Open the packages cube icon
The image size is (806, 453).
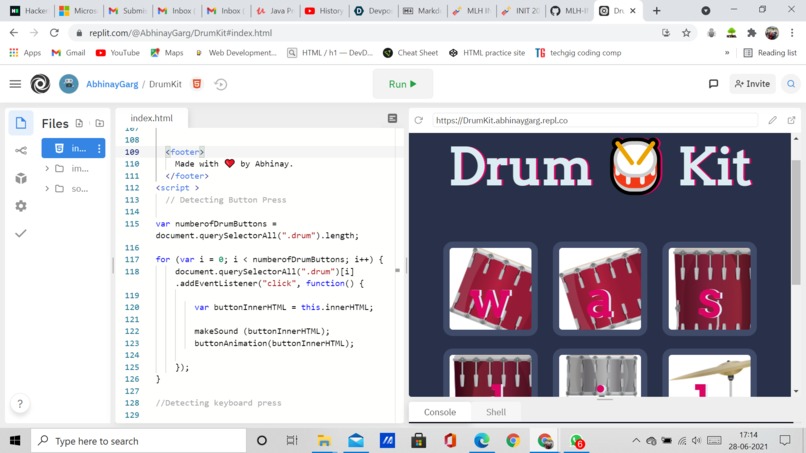click(x=21, y=178)
